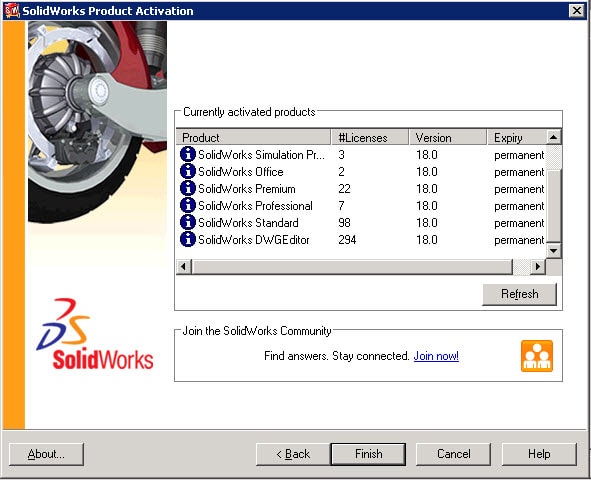Select the SolidWorks Professional product row
Viewport: 591px width, 480px height.
pos(361,205)
